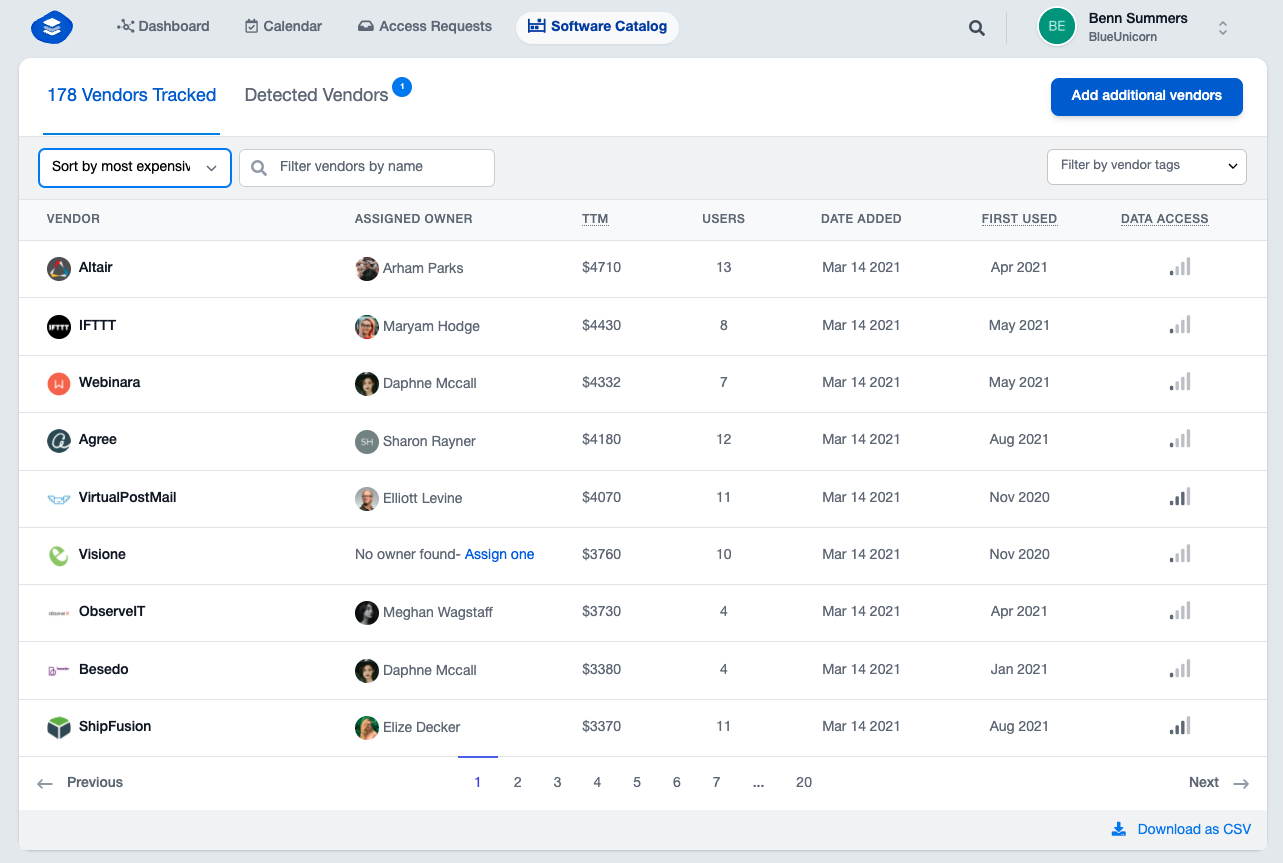The image size is (1283, 863).
Task: Click the Visione vendor logo
Action: click(x=59, y=555)
